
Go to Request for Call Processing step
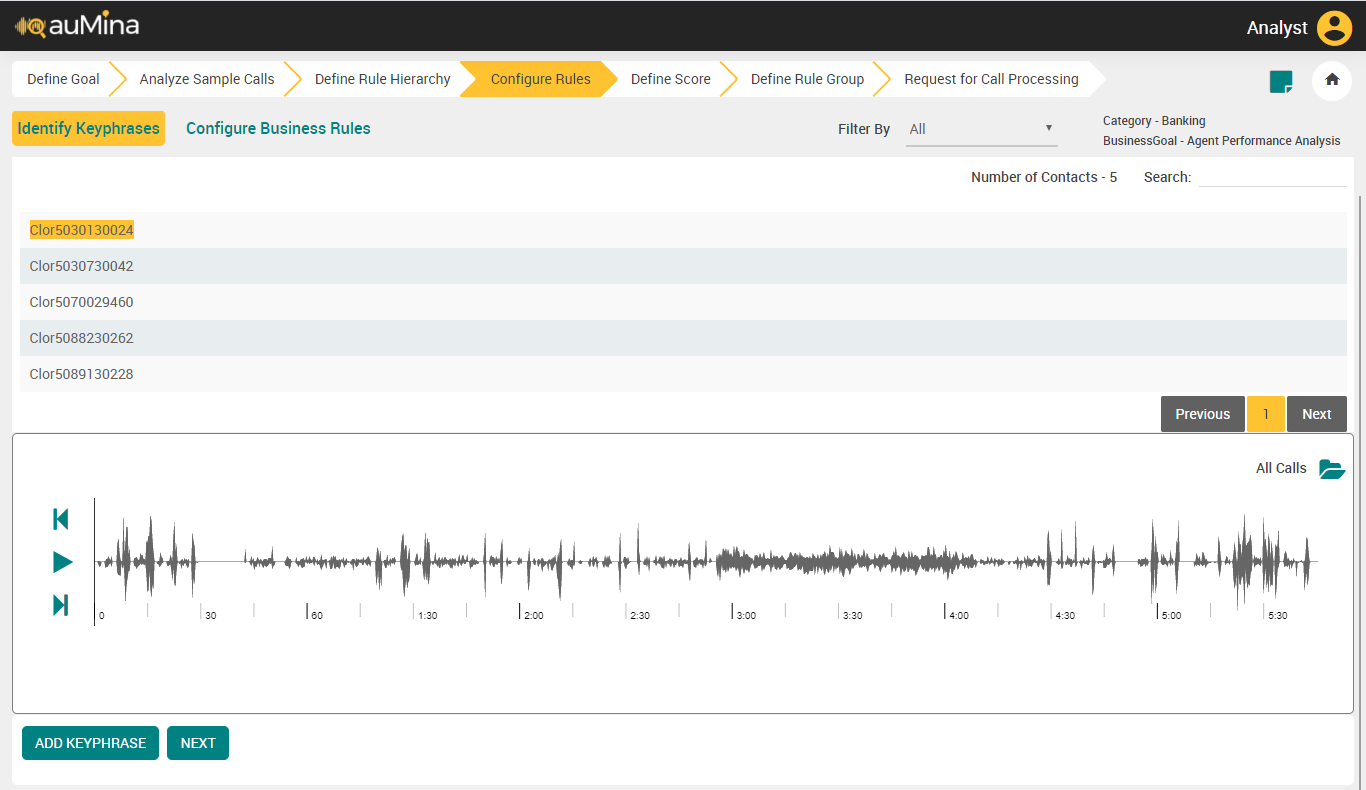(991, 79)
